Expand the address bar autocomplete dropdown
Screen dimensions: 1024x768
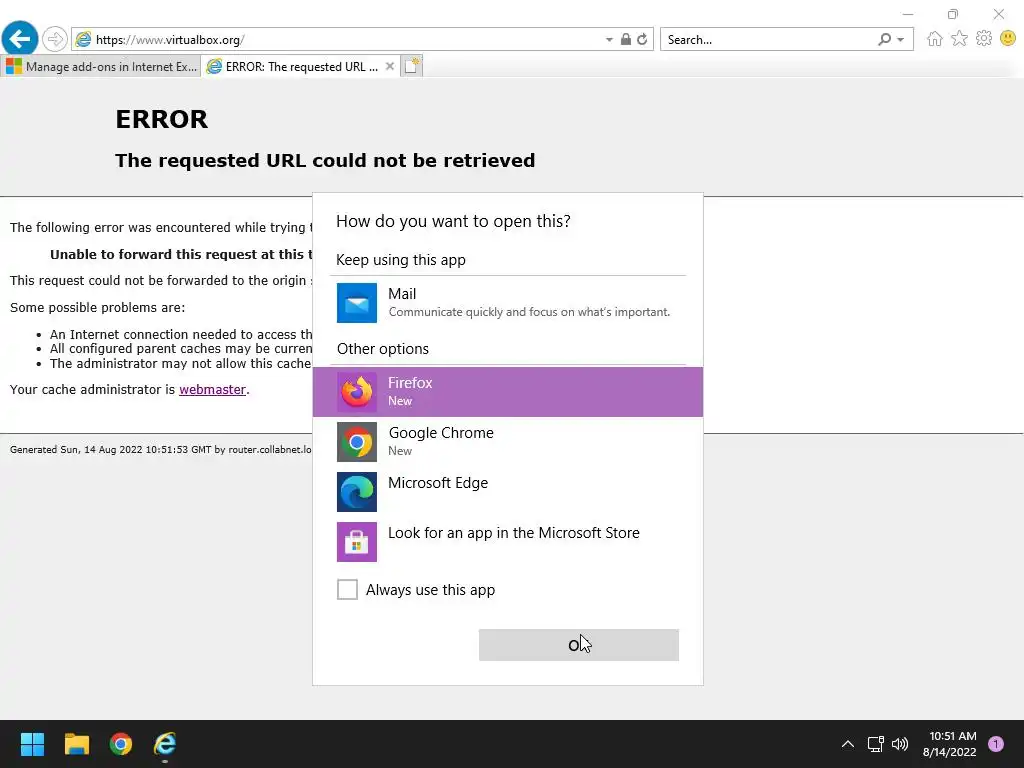pos(609,40)
